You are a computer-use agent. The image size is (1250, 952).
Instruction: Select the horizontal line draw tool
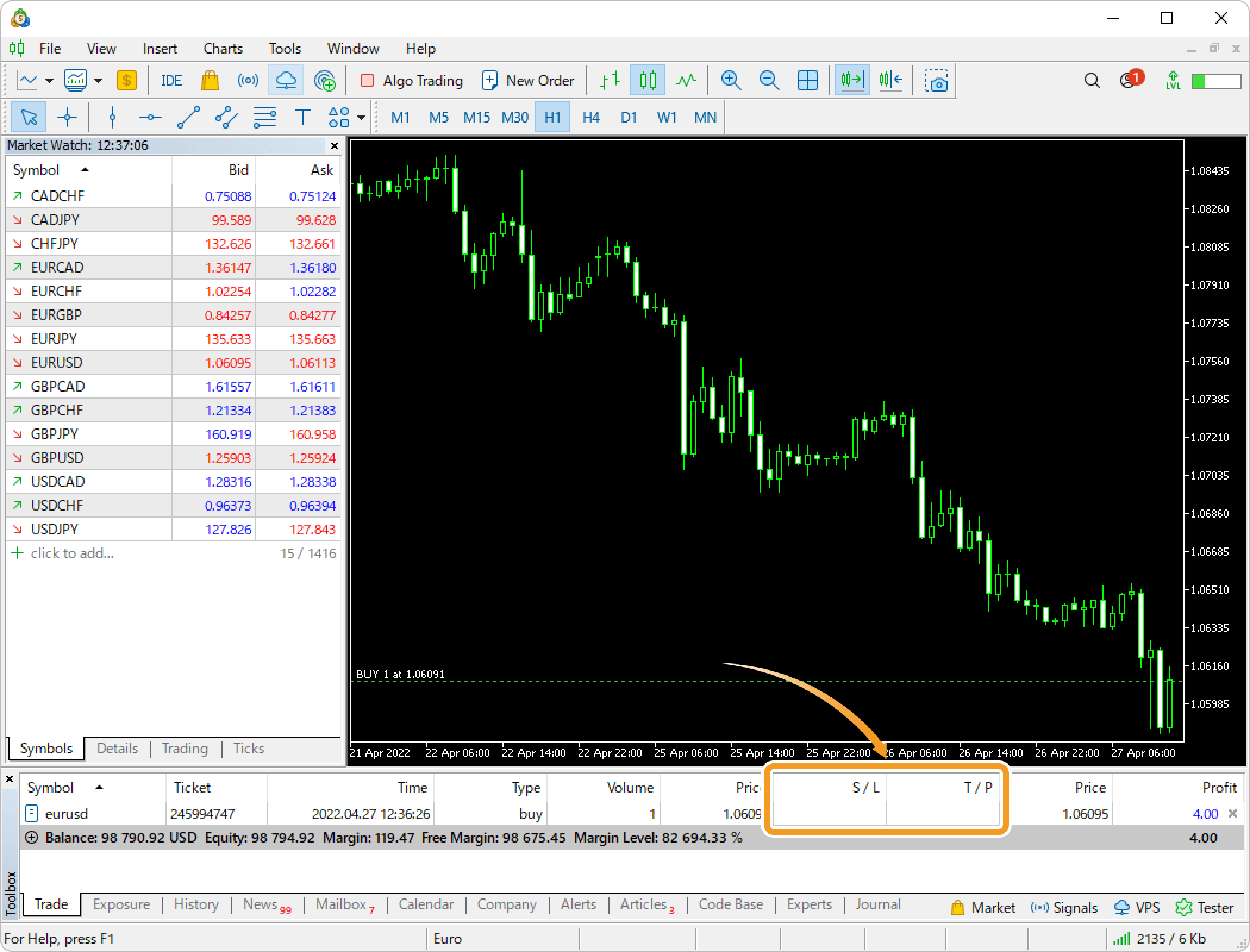coord(149,118)
